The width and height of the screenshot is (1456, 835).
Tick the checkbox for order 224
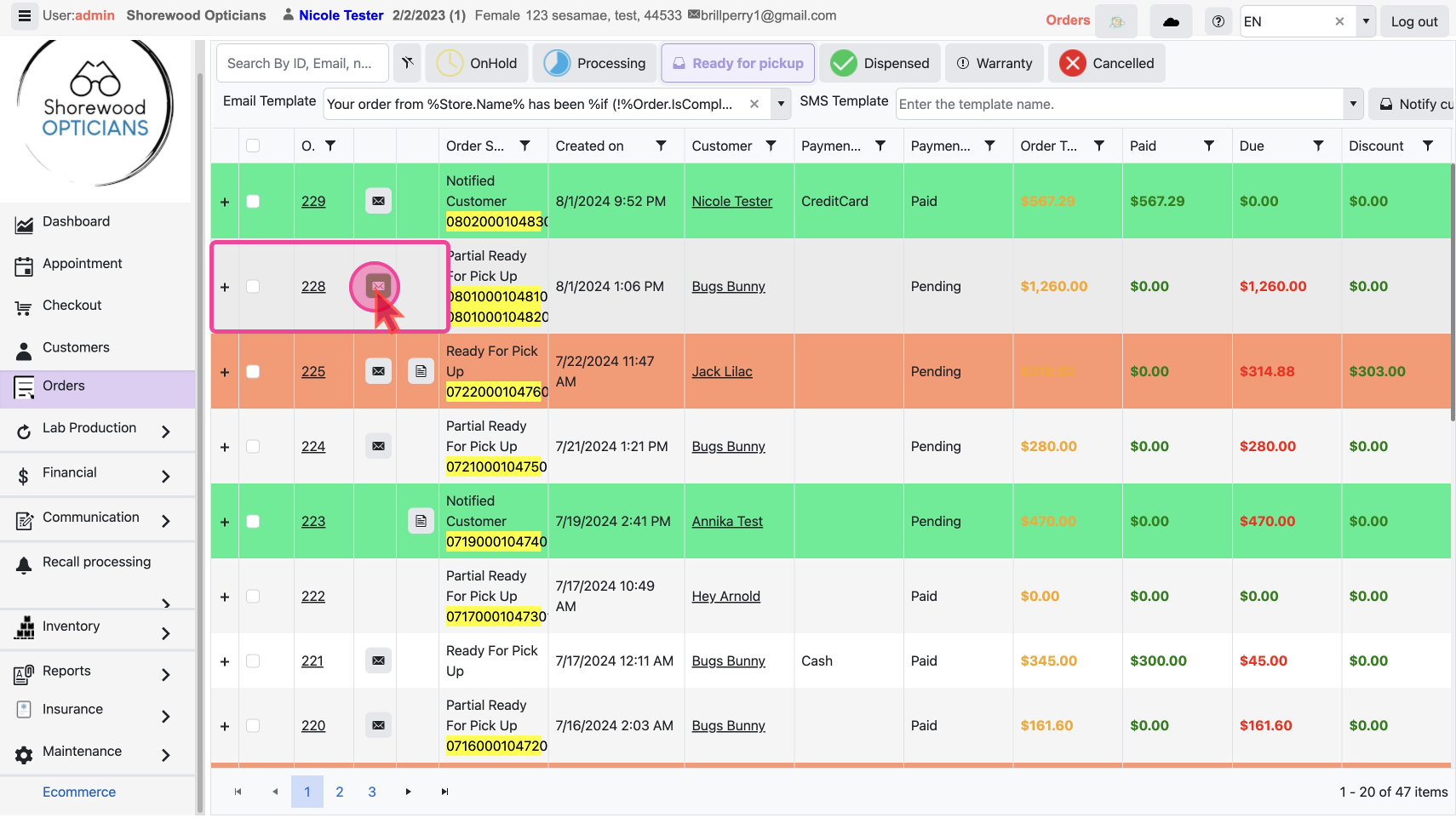253,446
